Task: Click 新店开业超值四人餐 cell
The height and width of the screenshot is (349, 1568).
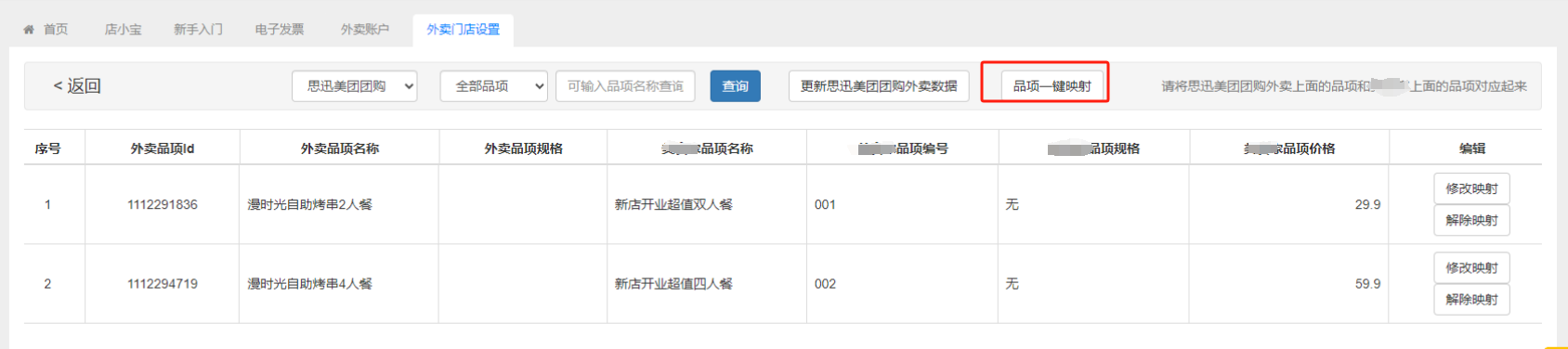Action: pos(707,284)
